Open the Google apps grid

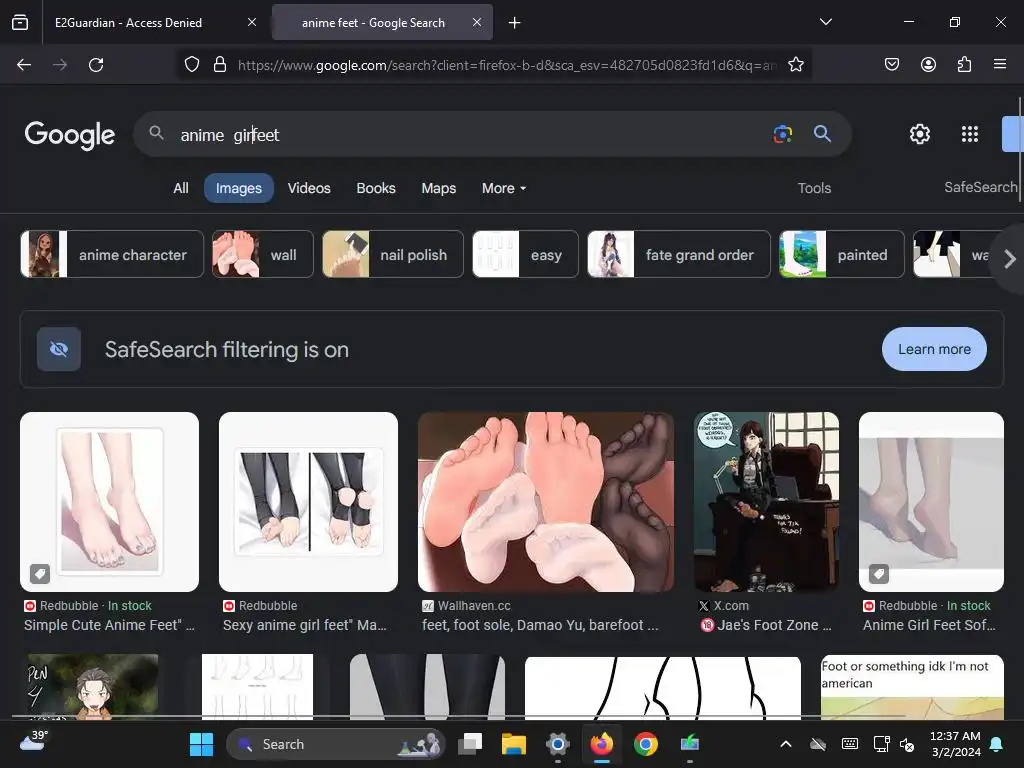click(x=970, y=134)
